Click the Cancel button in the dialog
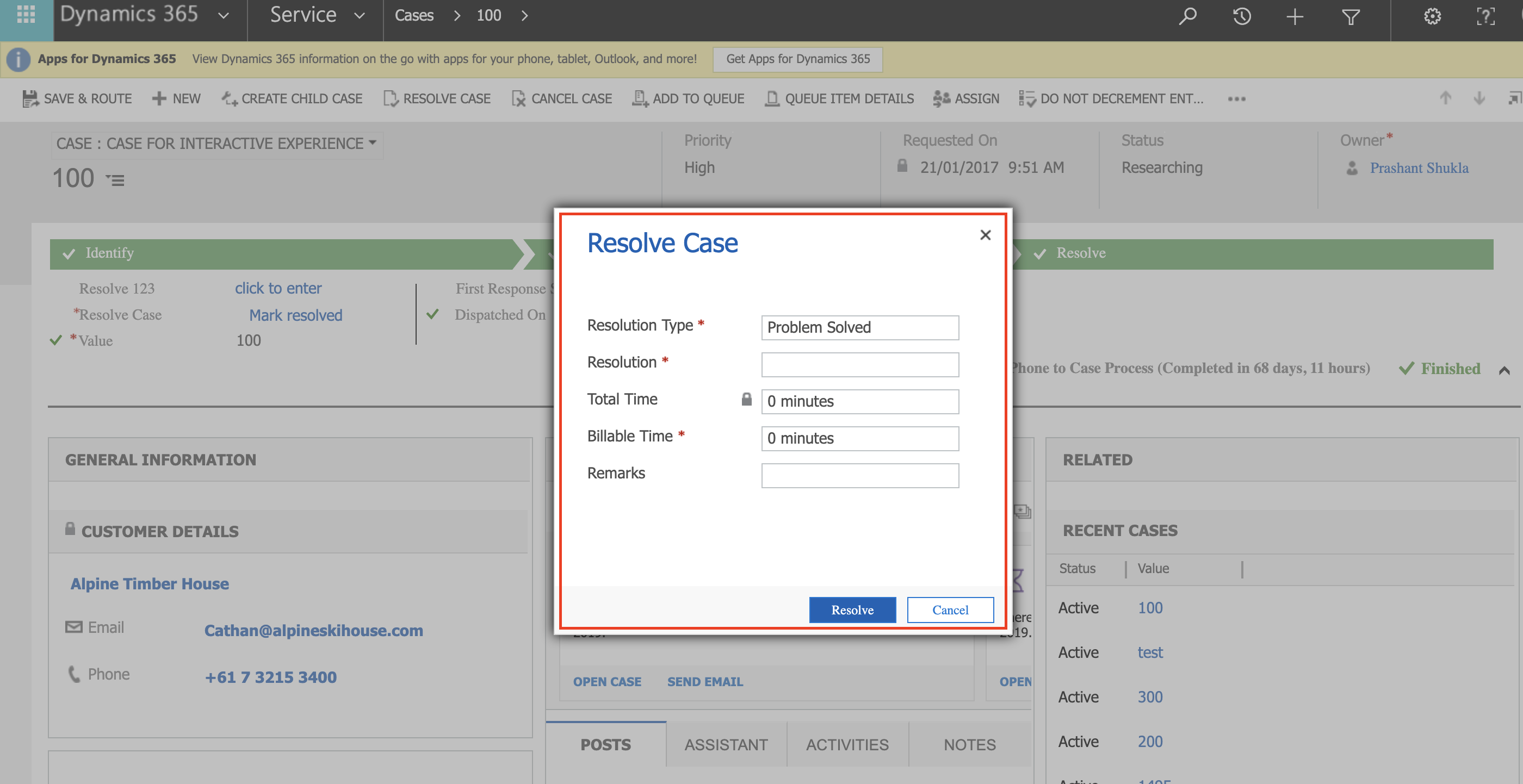Image resolution: width=1523 pixels, height=784 pixels. point(950,609)
